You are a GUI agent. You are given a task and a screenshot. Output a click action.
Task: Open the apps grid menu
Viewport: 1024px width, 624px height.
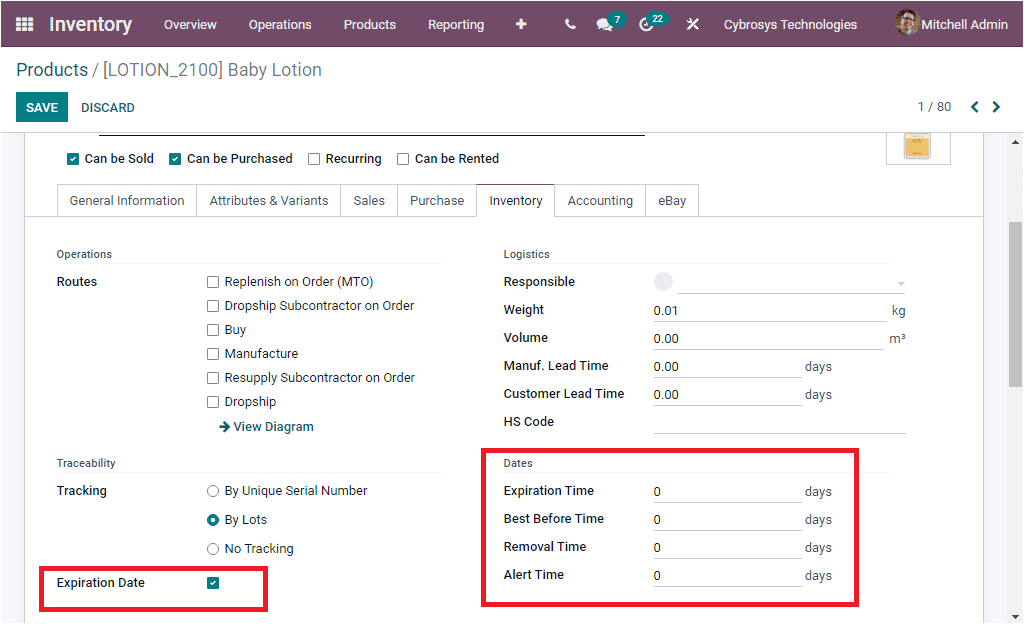(x=22, y=23)
